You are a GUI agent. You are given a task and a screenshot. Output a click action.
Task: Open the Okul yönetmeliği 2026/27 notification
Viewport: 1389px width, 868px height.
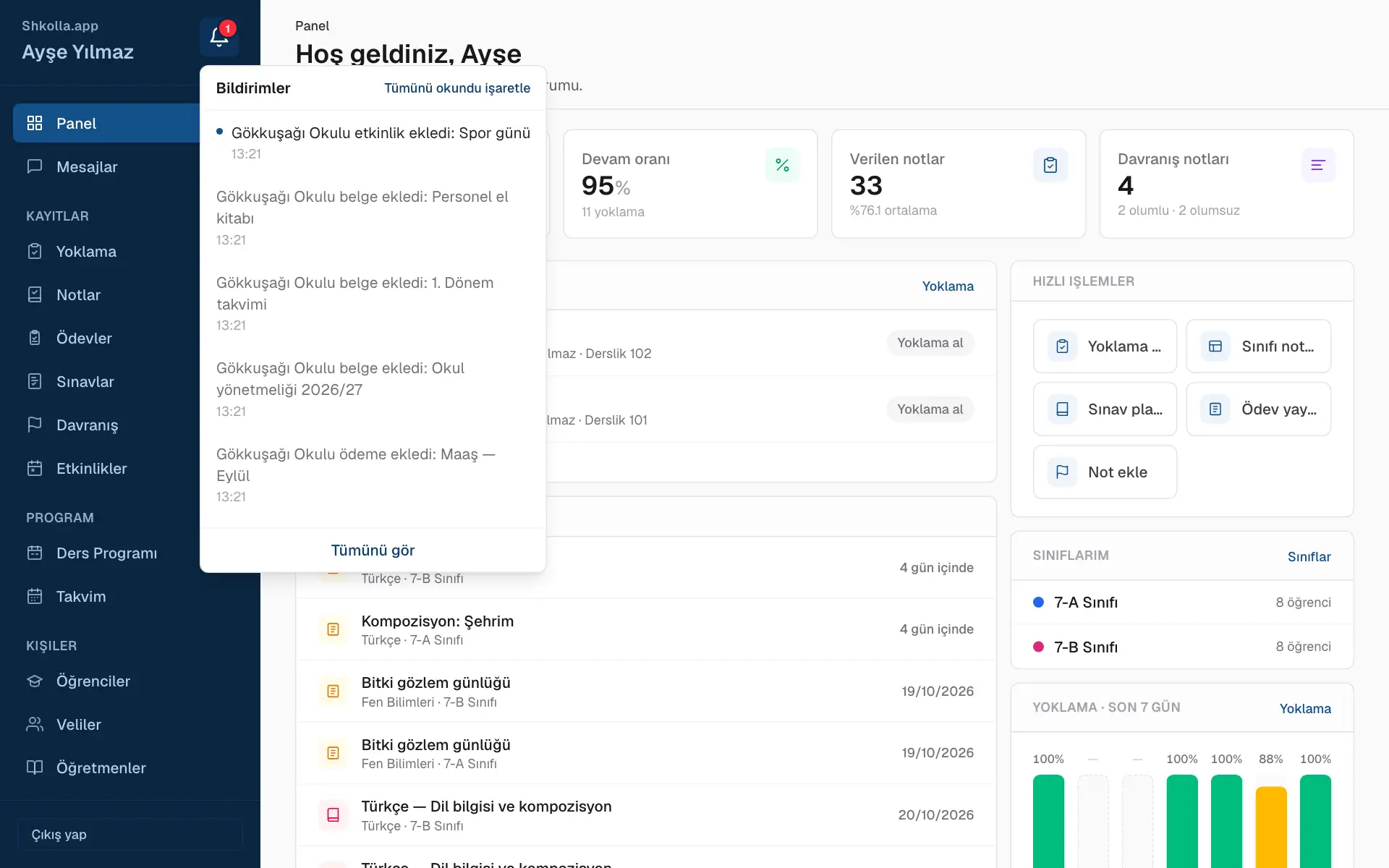point(373,389)
